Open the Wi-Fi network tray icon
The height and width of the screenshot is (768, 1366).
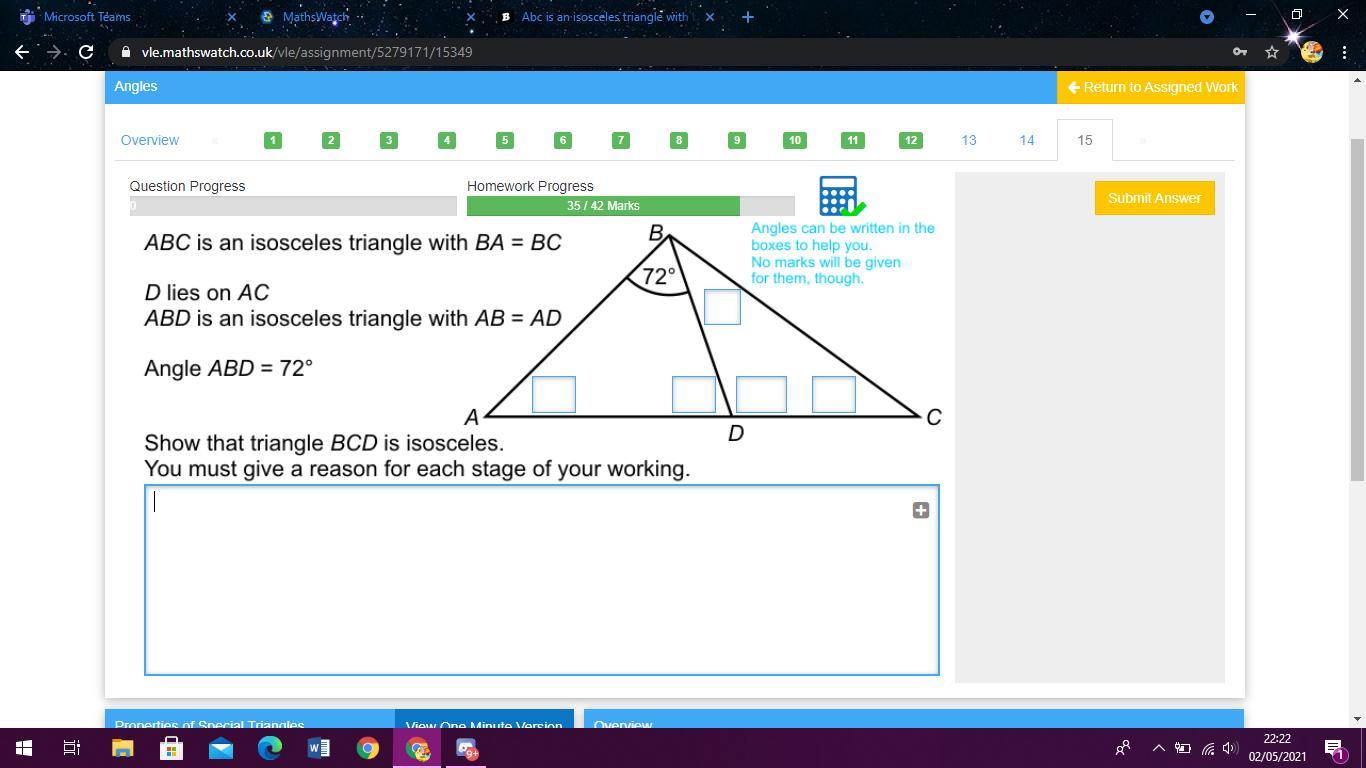point(1208,748)
